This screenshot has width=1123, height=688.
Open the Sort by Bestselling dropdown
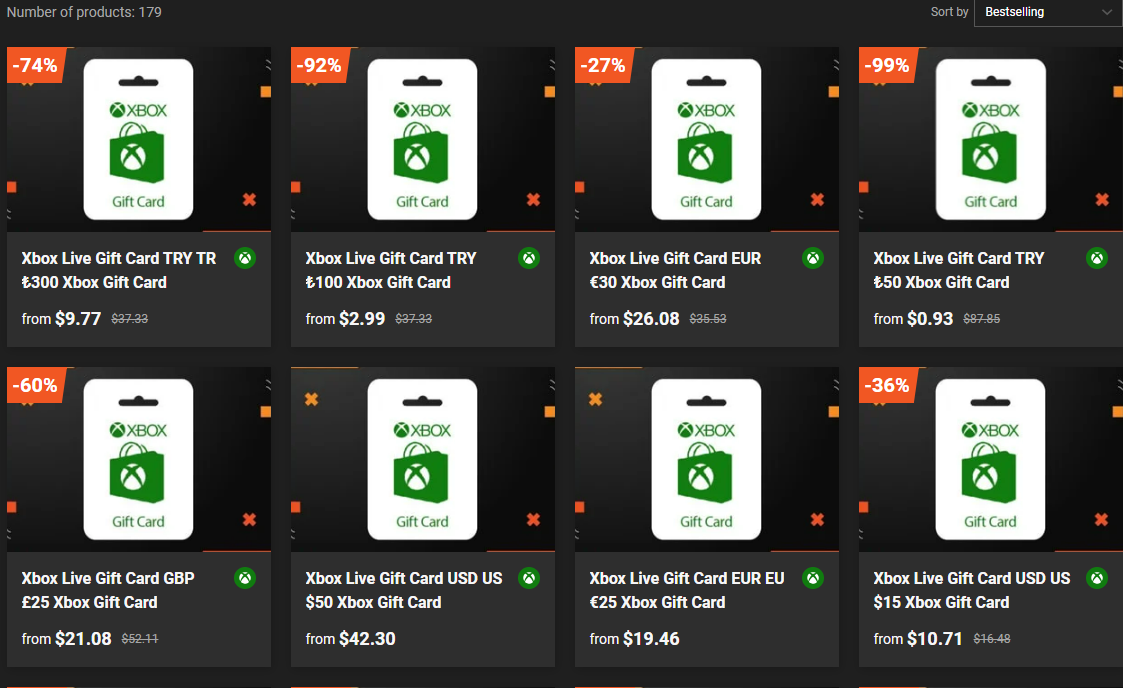coord(1046,12)
